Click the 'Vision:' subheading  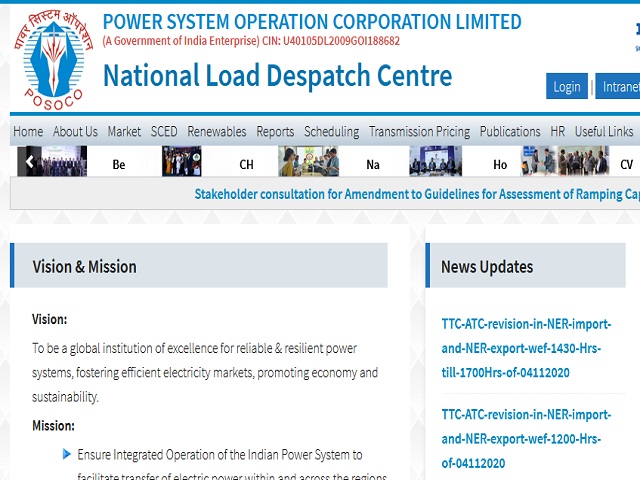pyautogui.click(x=49, y=319)
